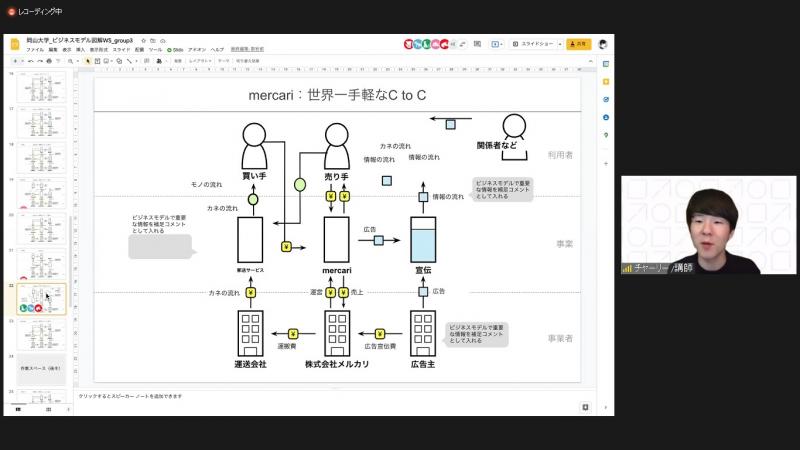
Task: Open the slideshow options dropdown arrow
Action: click(560, 44)
